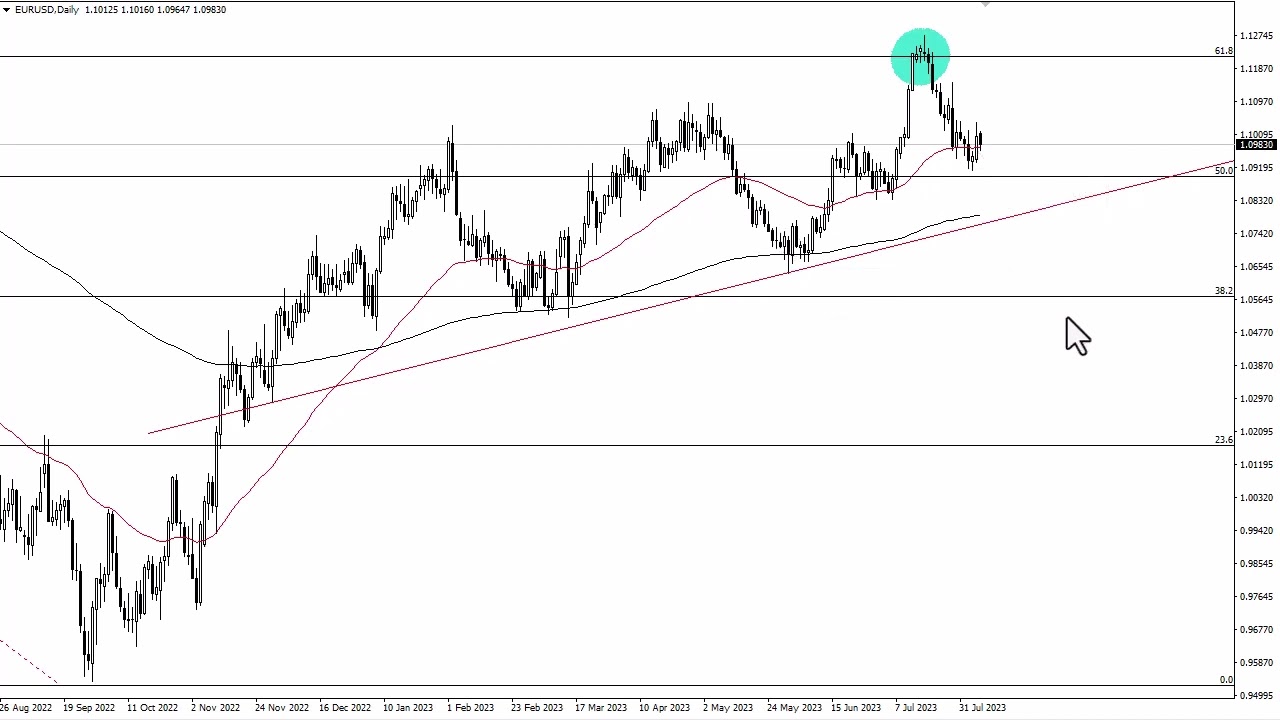Image resolution: width=1280 pixels, height=720 pixels.
Task: Click the 0.94995 price axis label
Action: point(1257,696)
